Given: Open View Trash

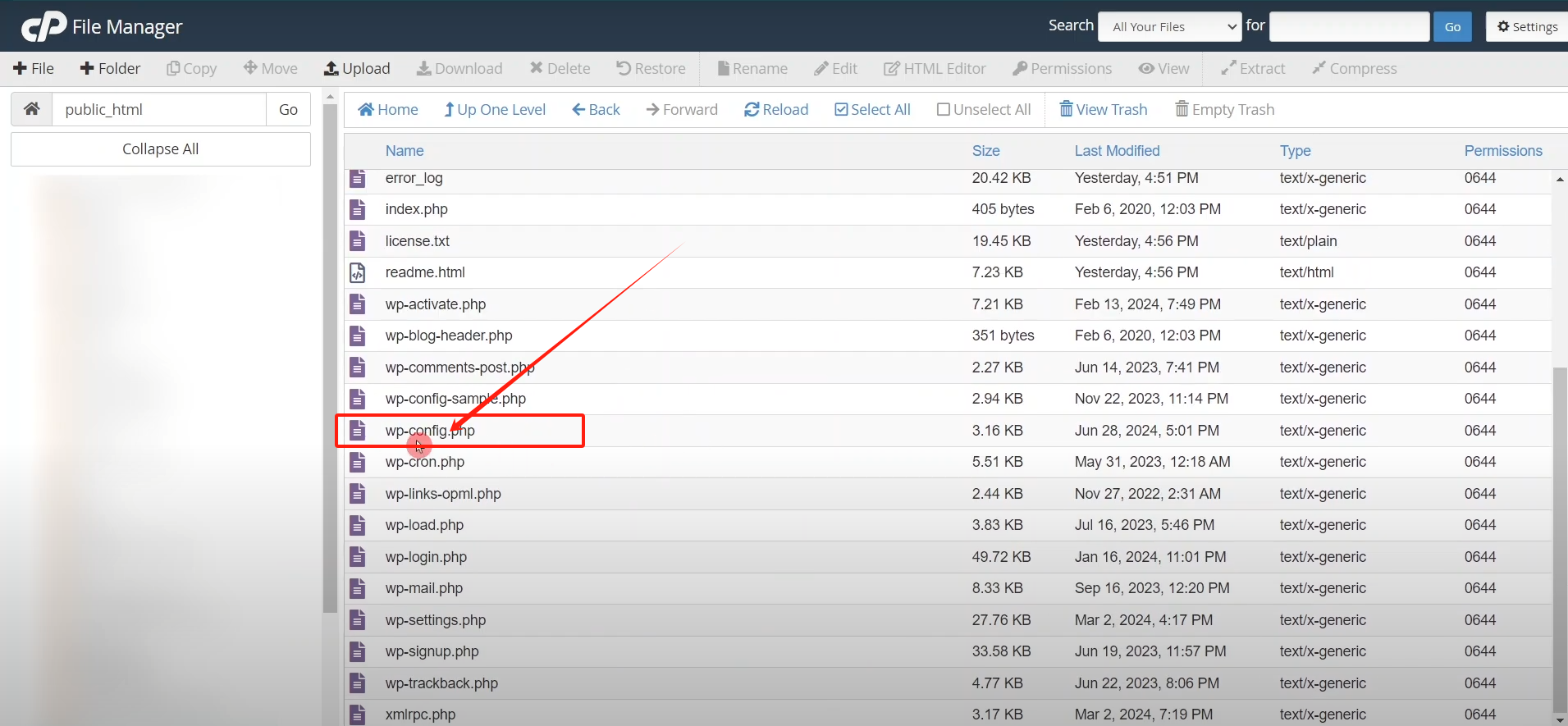Looking at the screenshot, I should [1103, 110].
